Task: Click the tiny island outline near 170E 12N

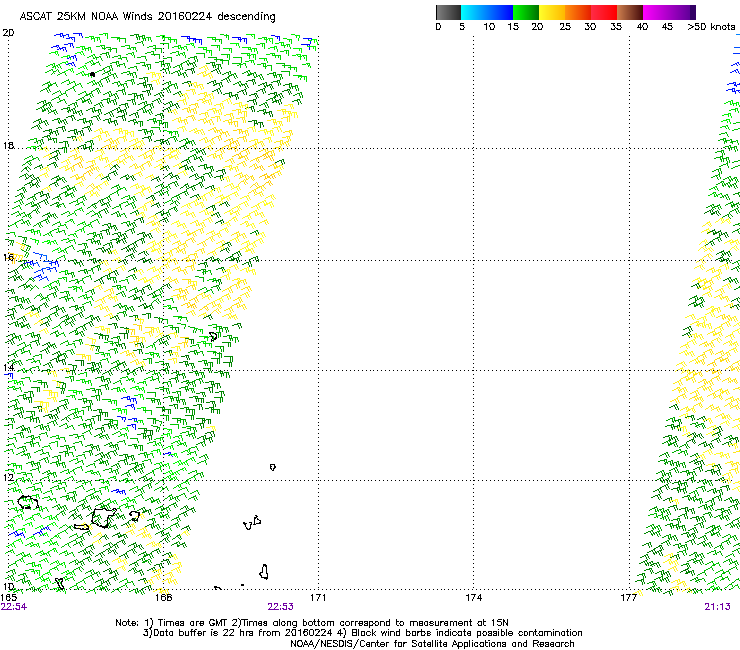Action: [273, 467]
